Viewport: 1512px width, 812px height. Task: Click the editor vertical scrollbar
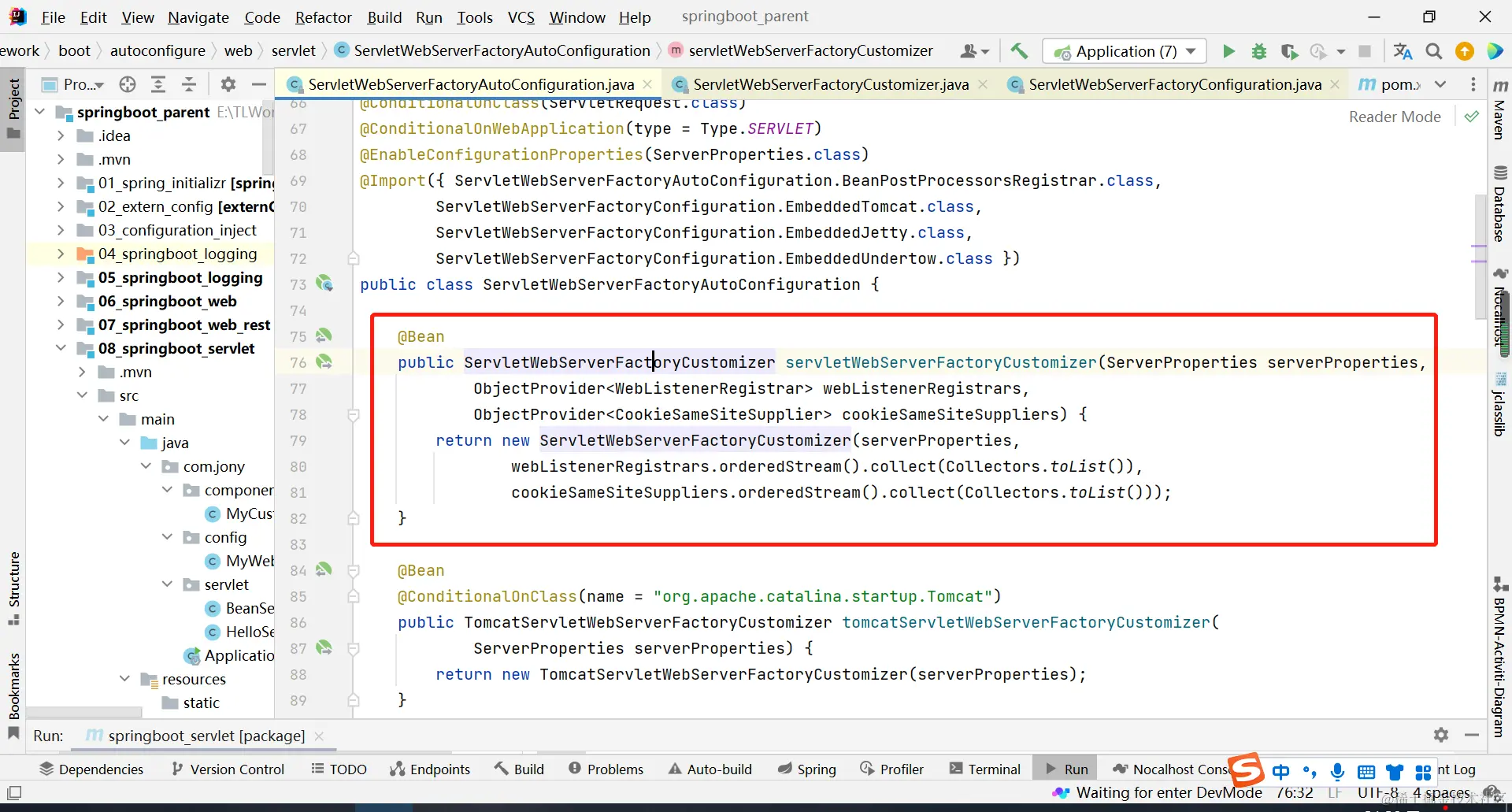click(1480, 257)
